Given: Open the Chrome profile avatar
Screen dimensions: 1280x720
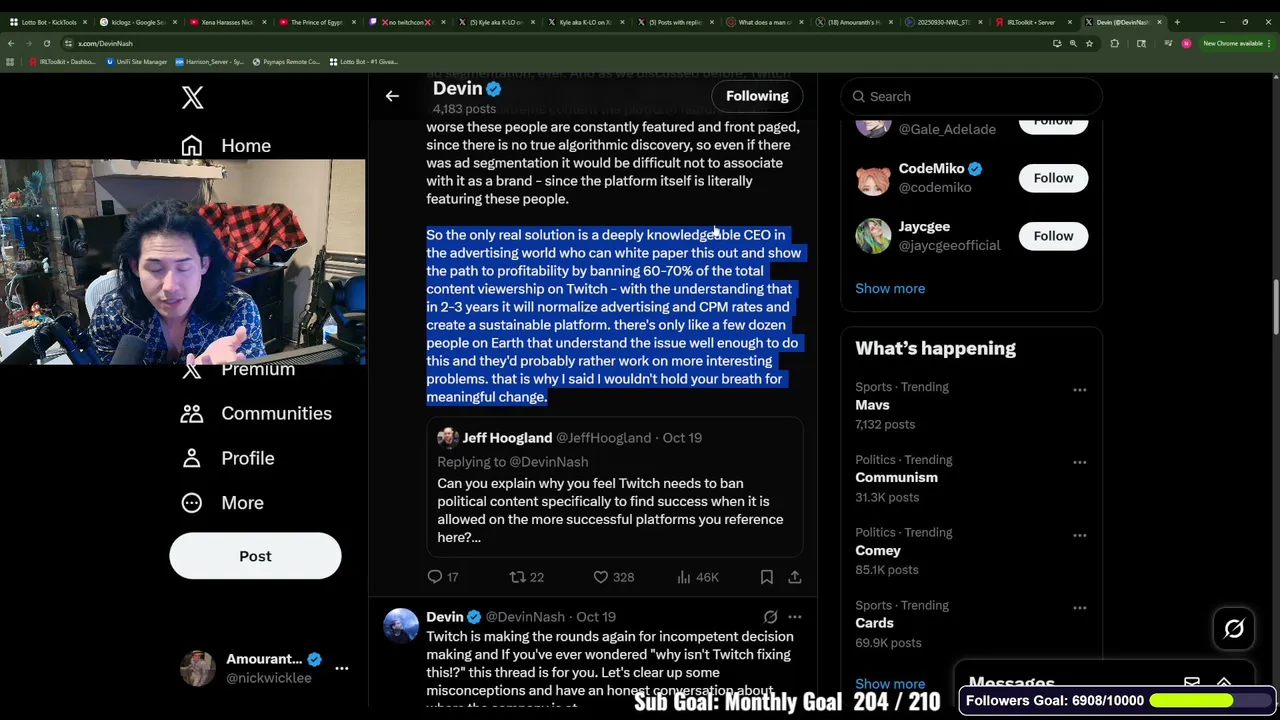Looking at the screenshot, I should pyautogui.click(x=1186, y=43).
